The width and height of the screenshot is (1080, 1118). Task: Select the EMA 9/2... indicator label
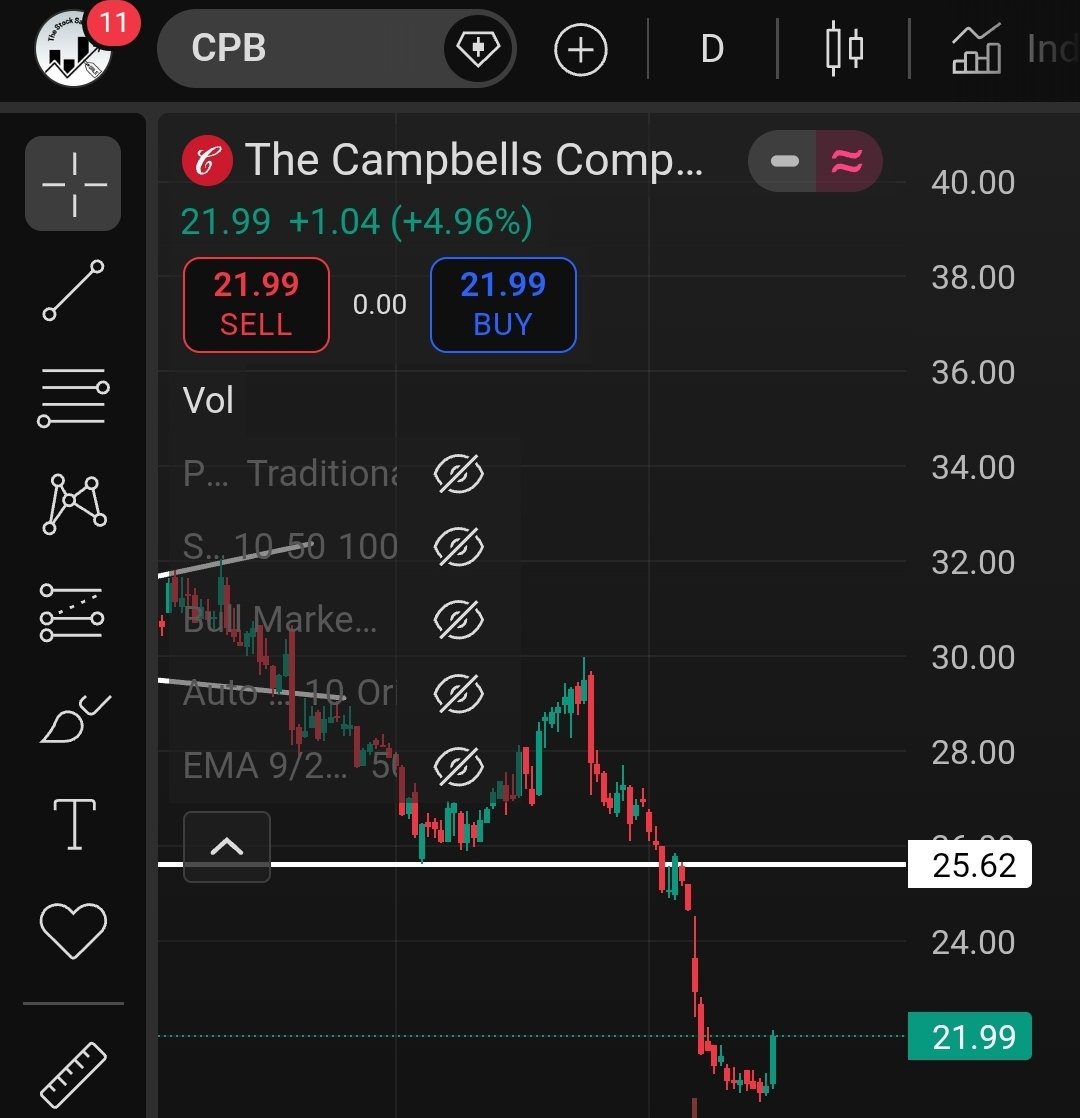[x=290, y=766]
